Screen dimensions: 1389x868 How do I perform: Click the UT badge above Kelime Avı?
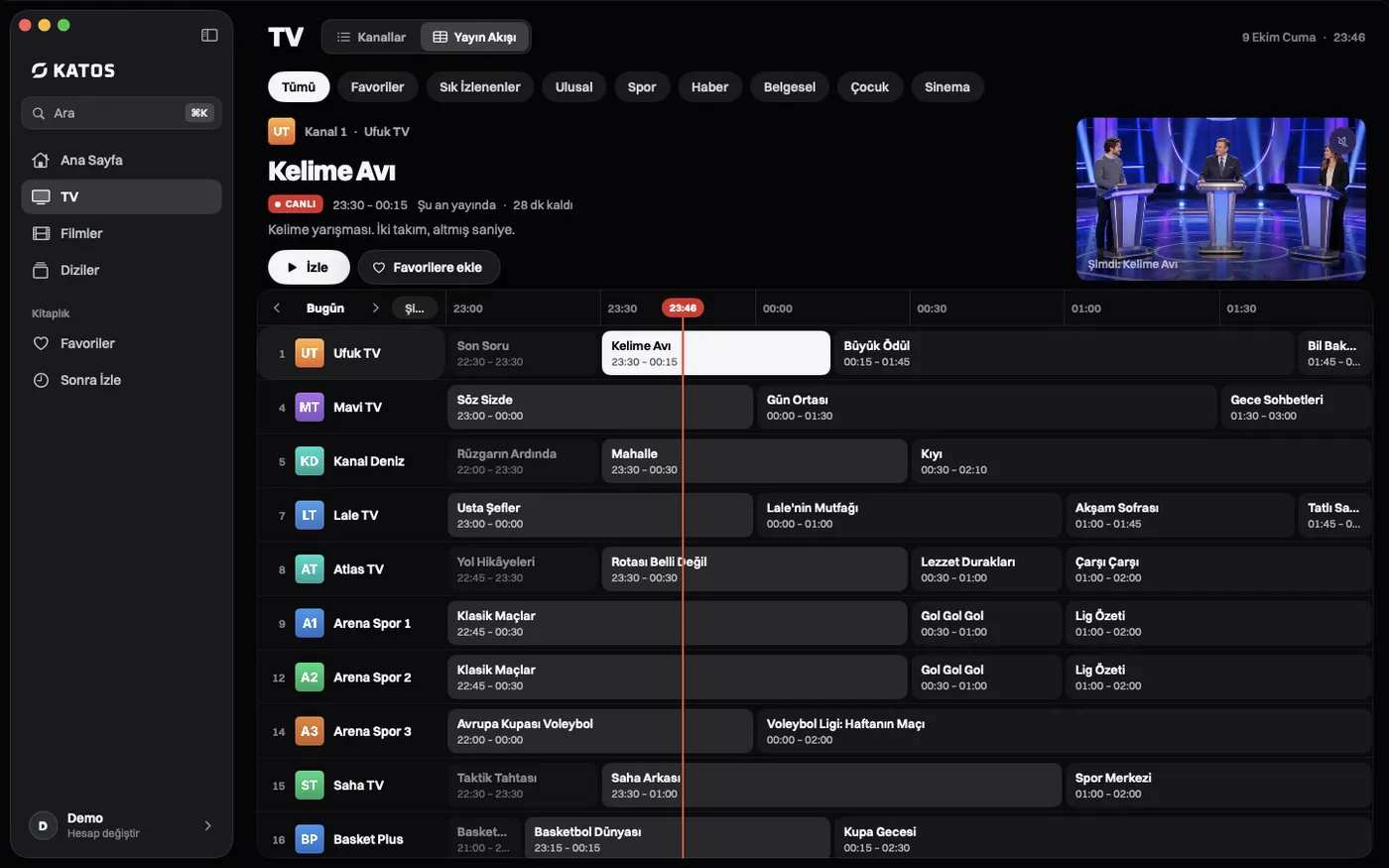282,131
